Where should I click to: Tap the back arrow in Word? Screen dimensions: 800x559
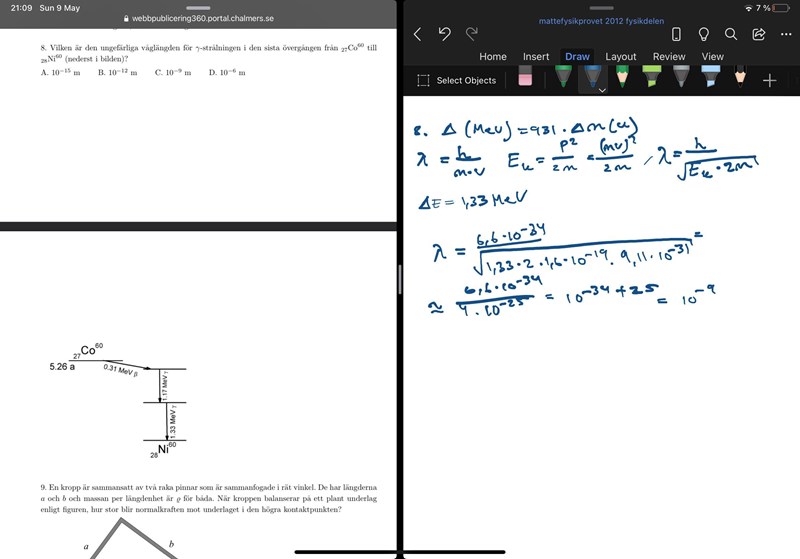pos(417,34)
